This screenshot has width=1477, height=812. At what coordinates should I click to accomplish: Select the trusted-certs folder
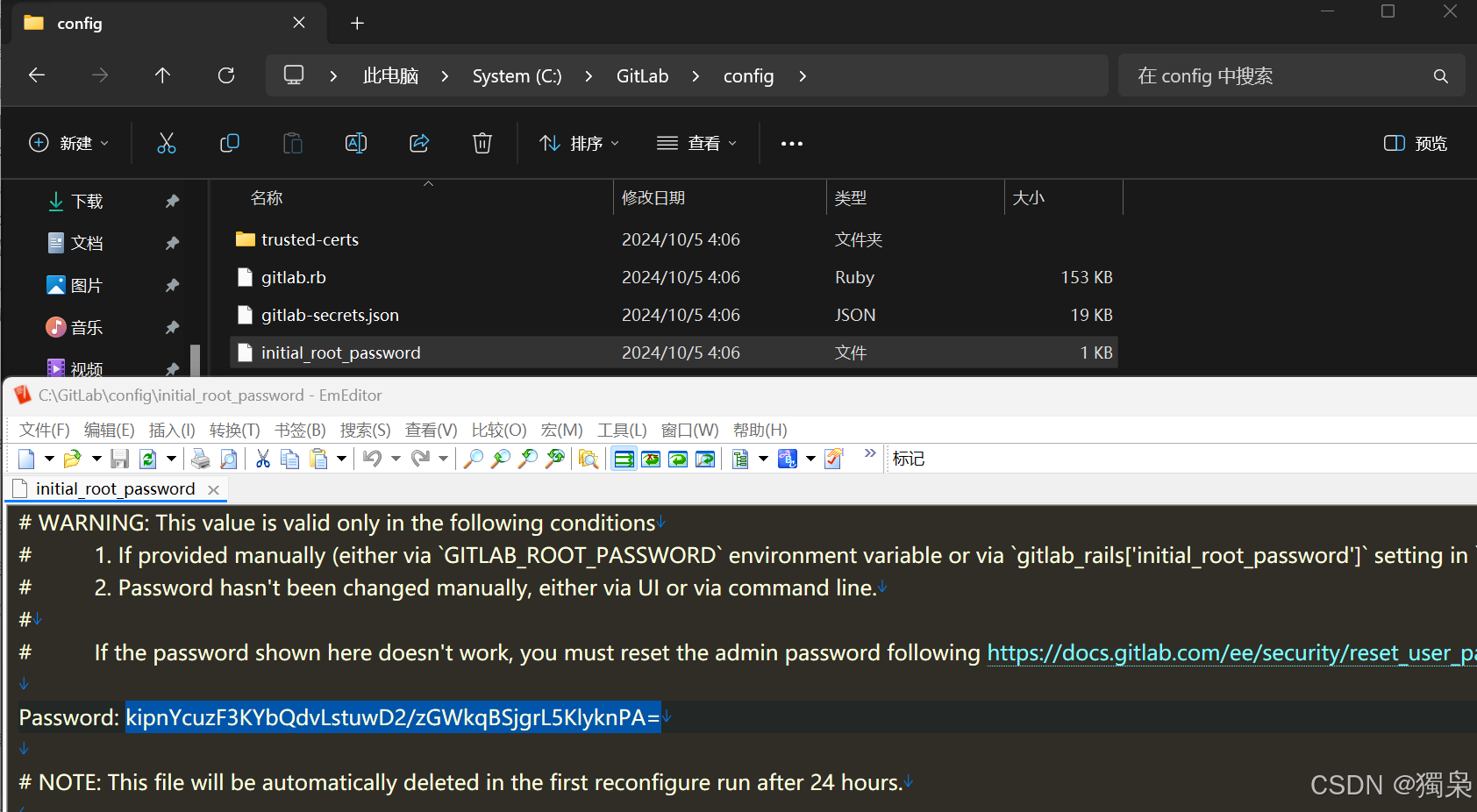pyautogui.click(x=674, y=239)
